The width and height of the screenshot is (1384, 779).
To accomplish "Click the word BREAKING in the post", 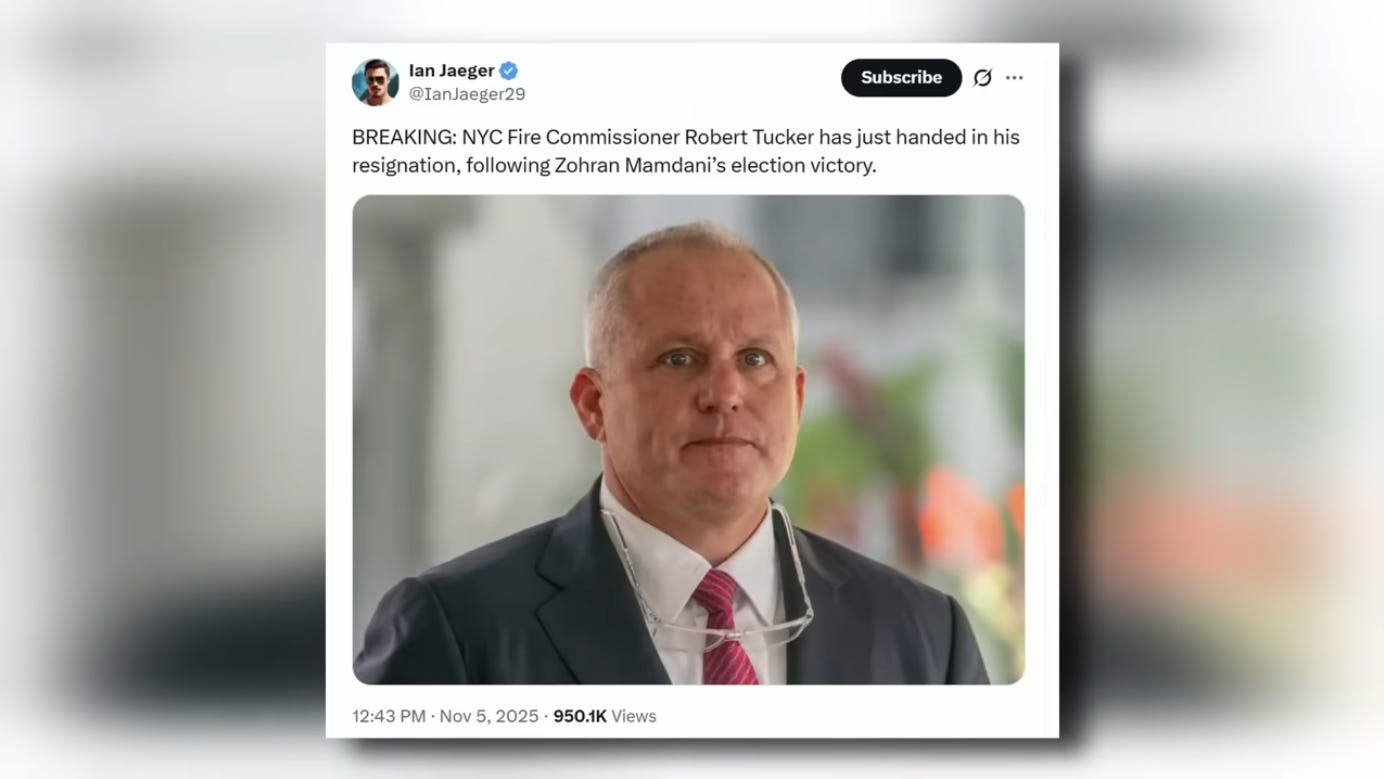I will tap(403, 137).
